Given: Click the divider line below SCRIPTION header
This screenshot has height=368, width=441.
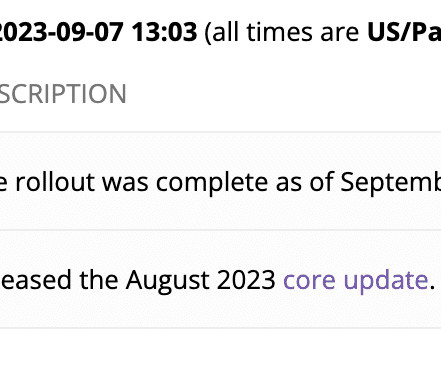Looking at the screenshot, I should [220, 132].
